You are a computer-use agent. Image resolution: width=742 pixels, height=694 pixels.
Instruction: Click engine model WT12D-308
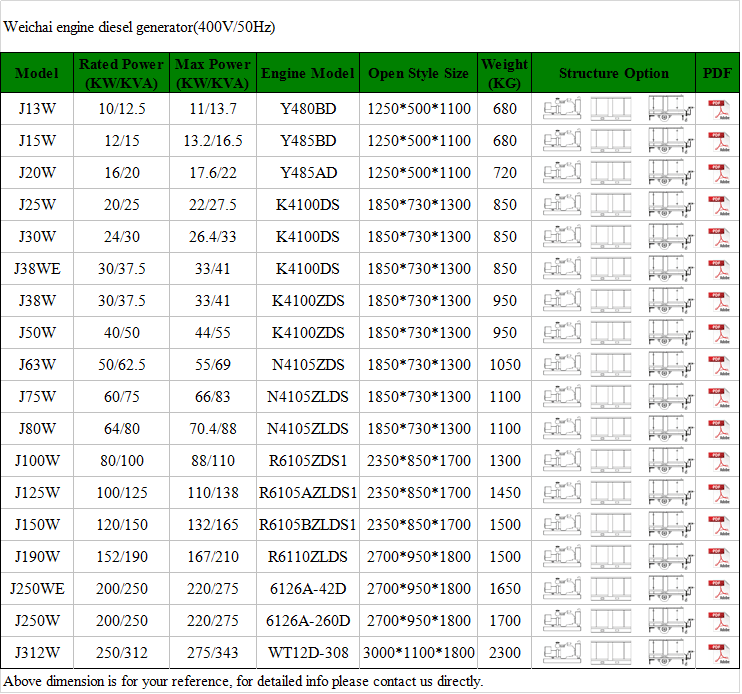pyautogui.click(x=308, y=653)
